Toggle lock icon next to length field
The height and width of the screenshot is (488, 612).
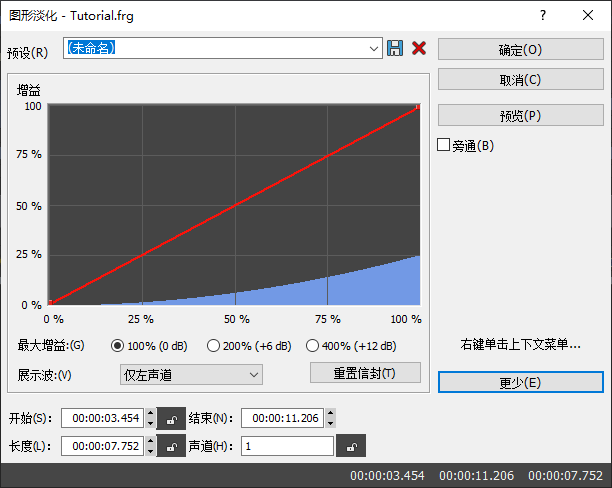tap(171, 446)
